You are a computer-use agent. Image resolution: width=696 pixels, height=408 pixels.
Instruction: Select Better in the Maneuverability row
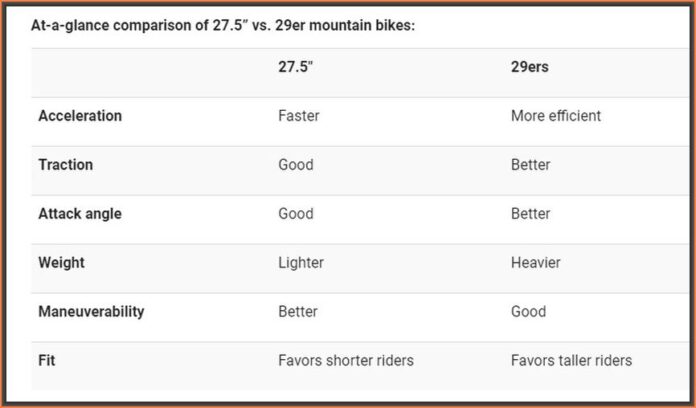[298, 312]
